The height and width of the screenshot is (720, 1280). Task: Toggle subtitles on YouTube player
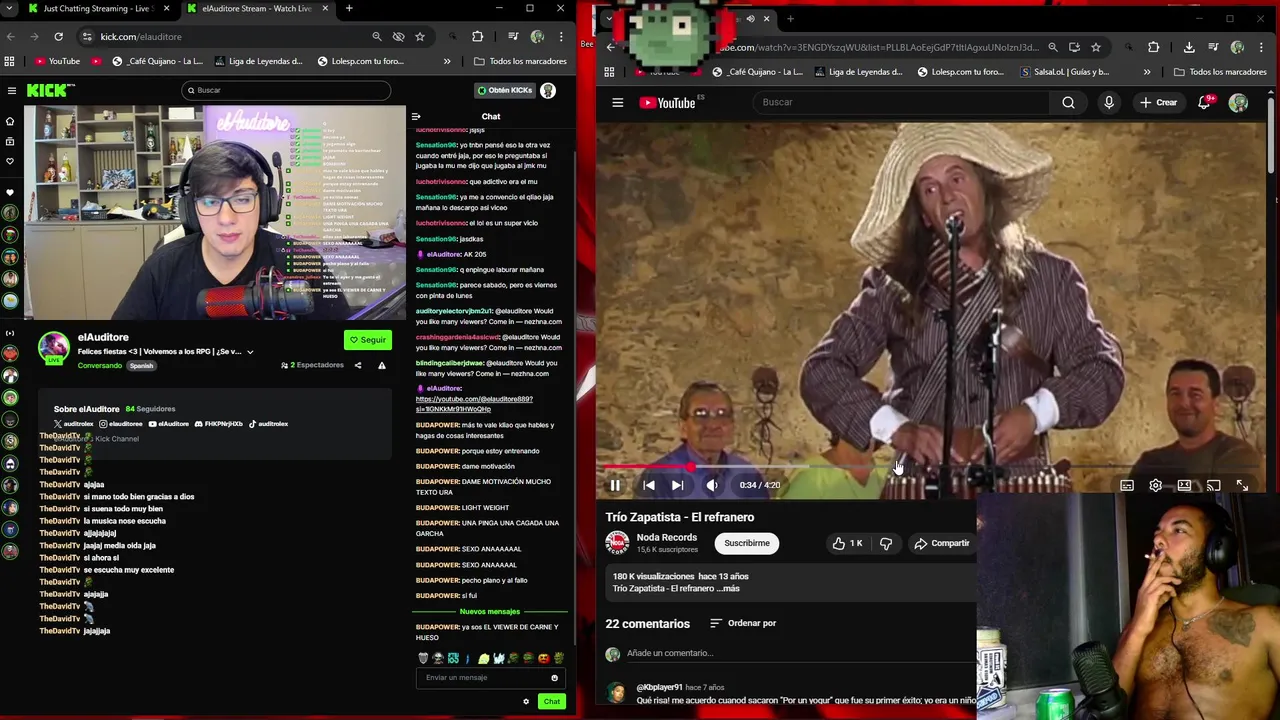(1127, 485)
